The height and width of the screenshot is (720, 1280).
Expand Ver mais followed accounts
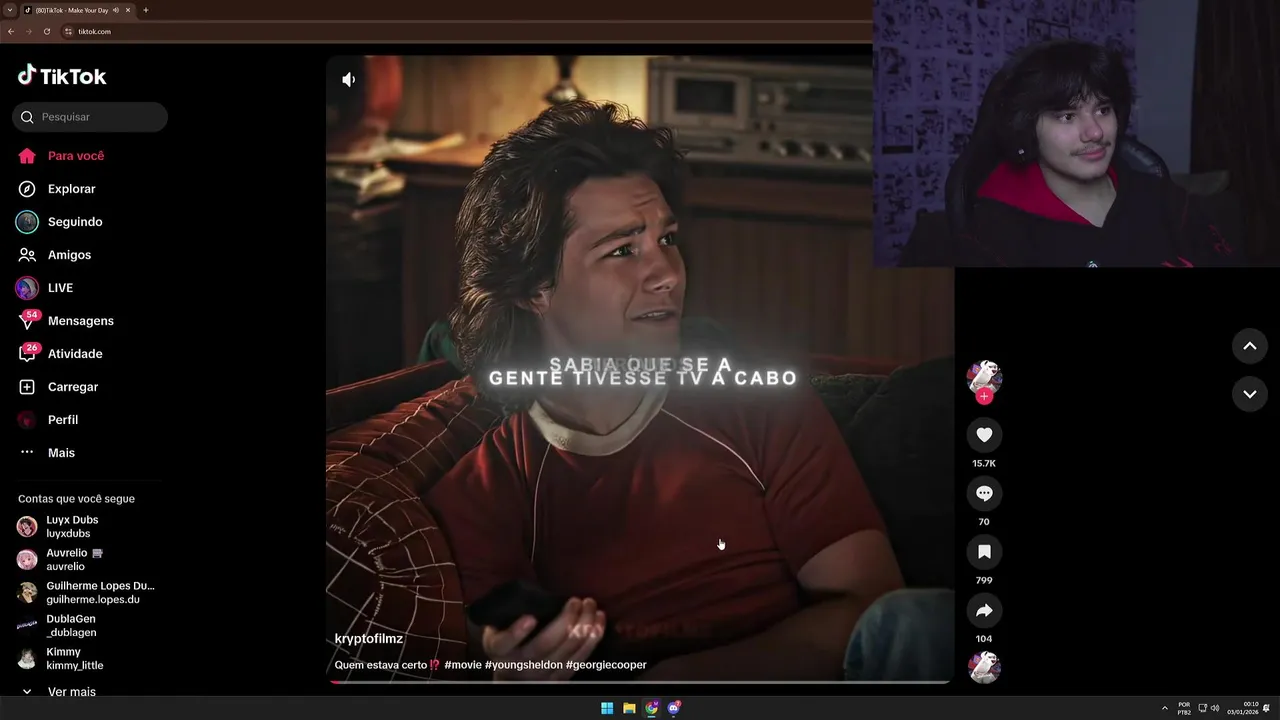tap(60, 691)
